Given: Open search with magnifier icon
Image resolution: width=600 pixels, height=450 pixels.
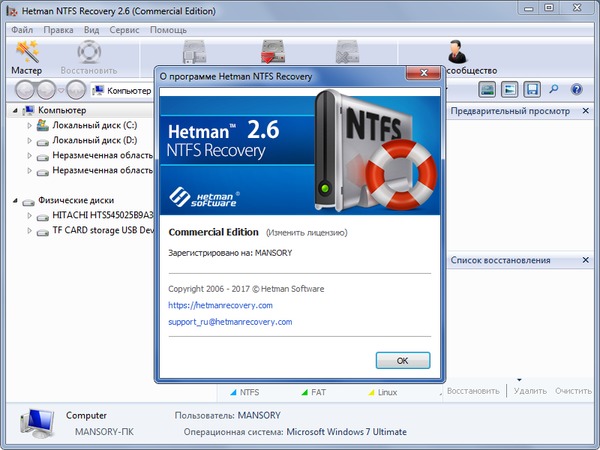Looking at the screenshot, I should point(554,90).
